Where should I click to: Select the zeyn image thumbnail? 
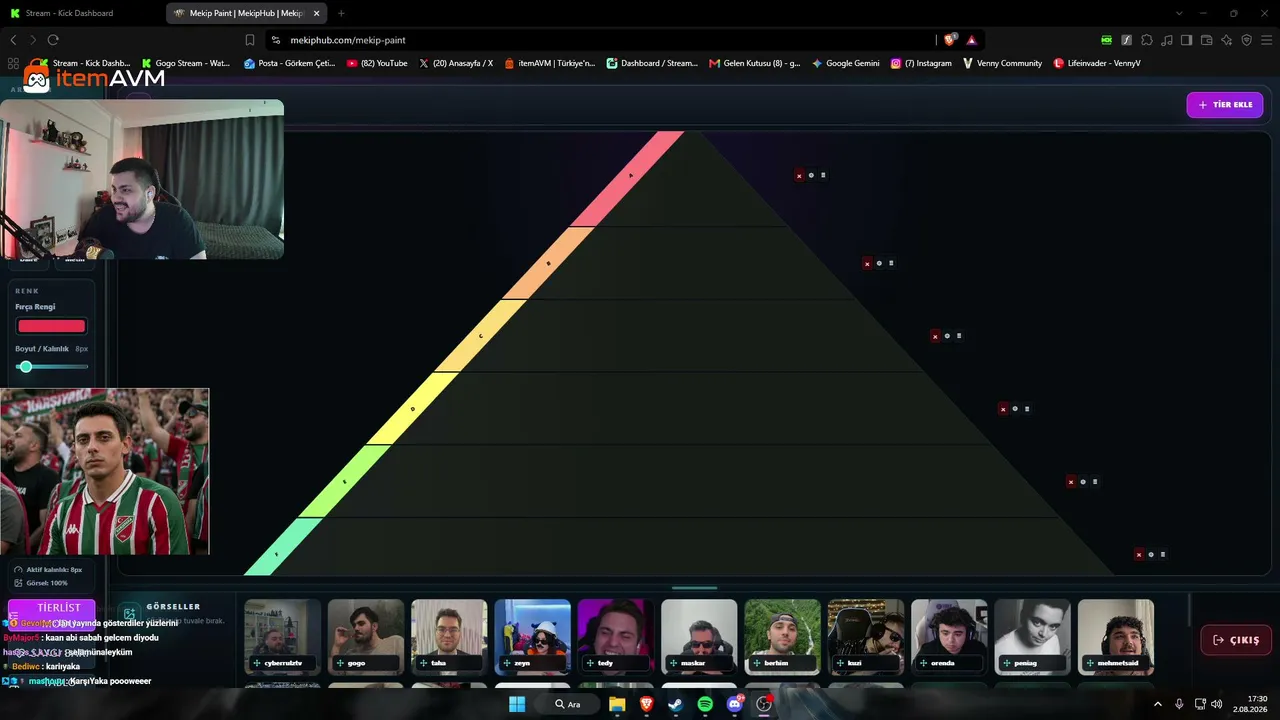click(x=532, y=637)
